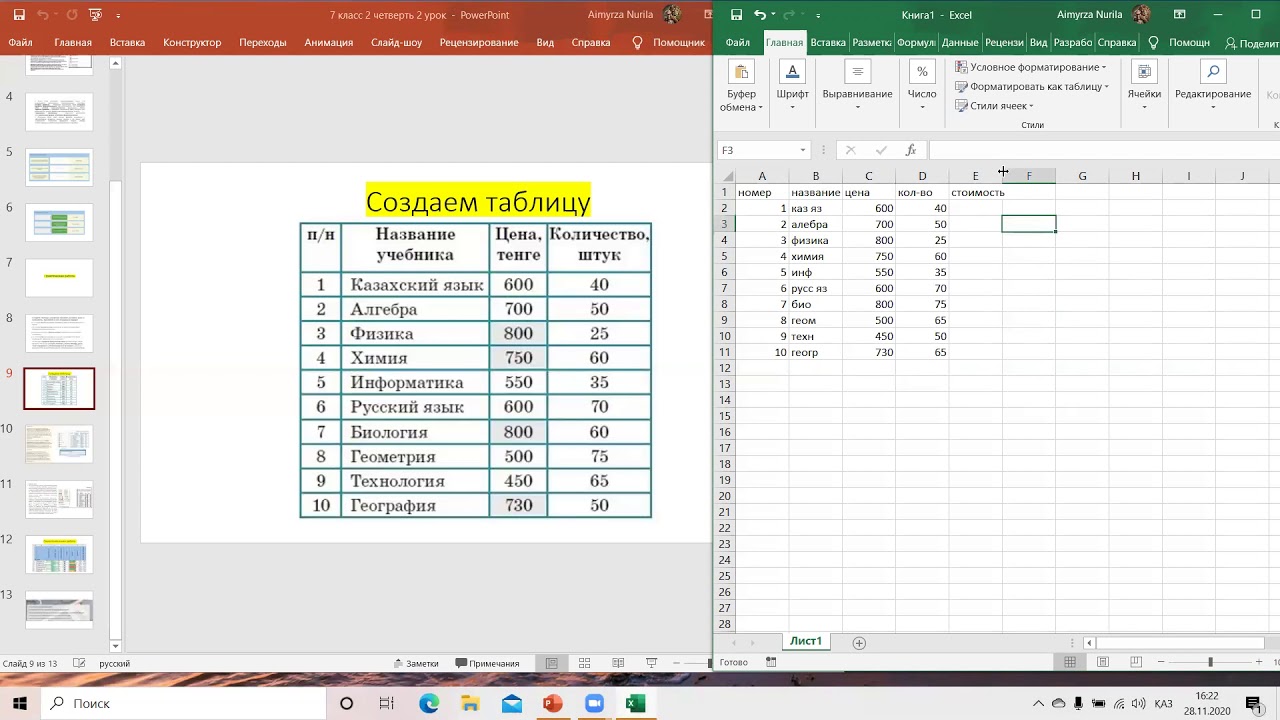Click the Excel ribbon display options icon
This screenshot has height=720, width=1280.
(1180, 15)
